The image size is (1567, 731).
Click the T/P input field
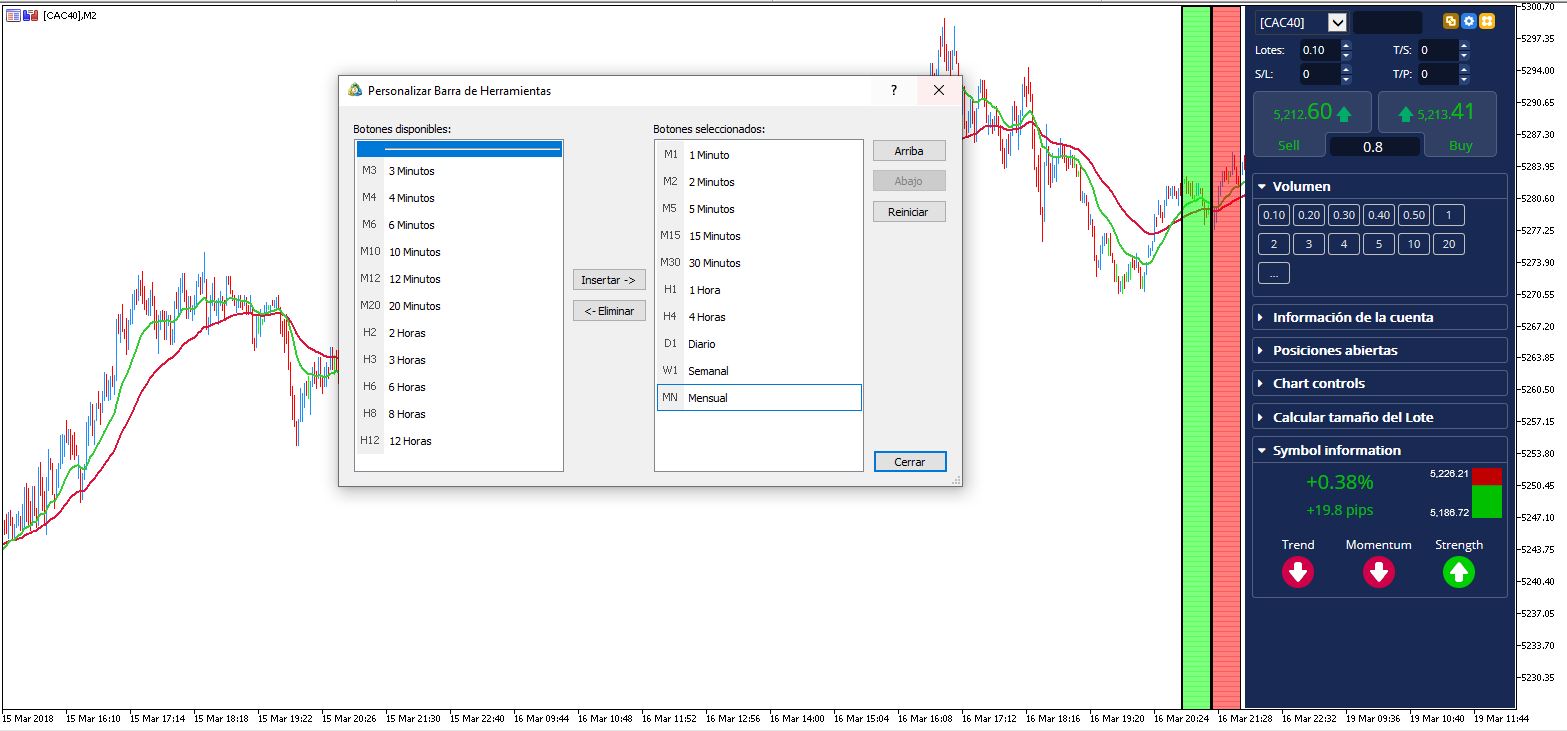(x=1437, y=74)
